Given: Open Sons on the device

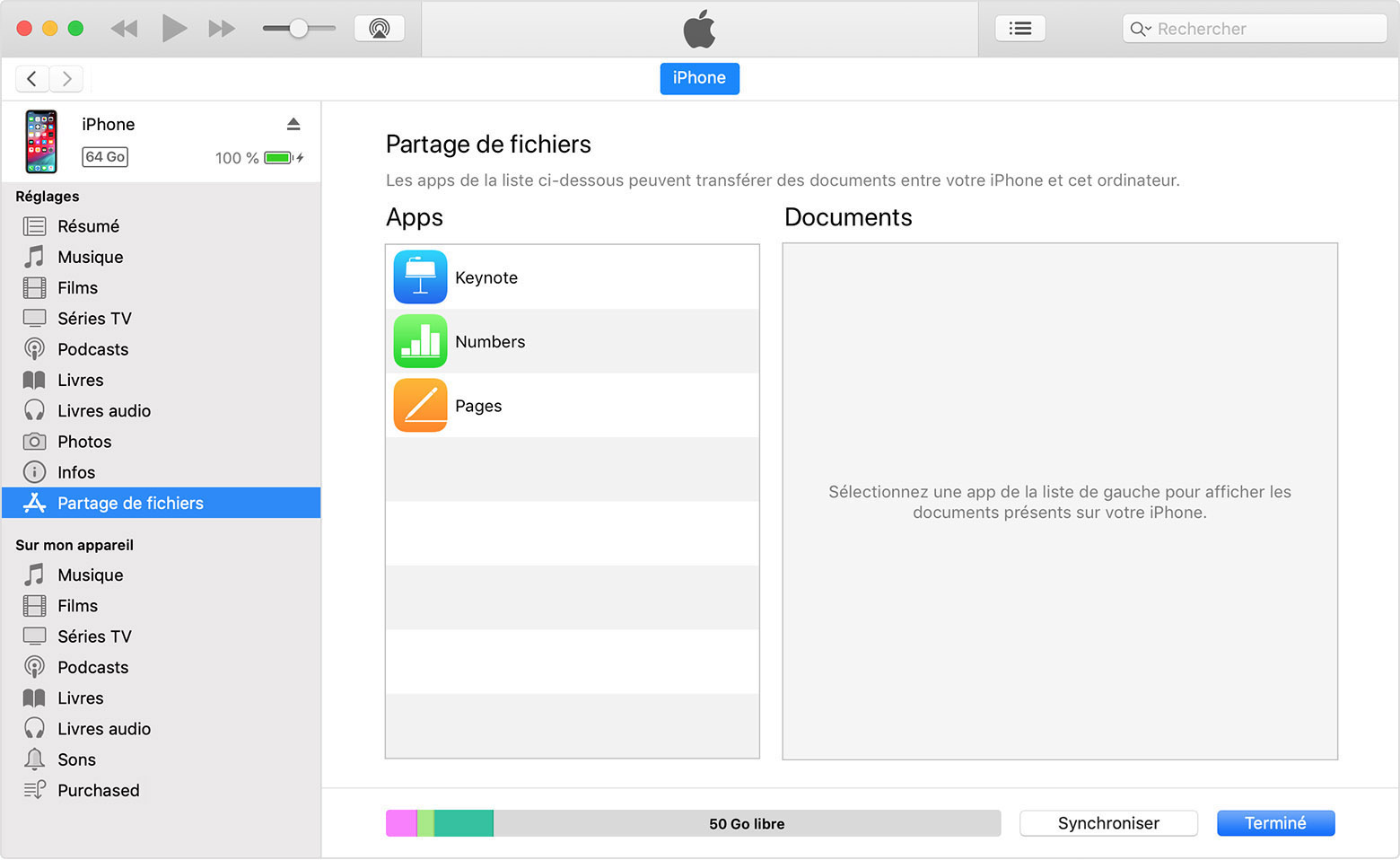Looking at the screenshot, I should click(x=162, y=759).
